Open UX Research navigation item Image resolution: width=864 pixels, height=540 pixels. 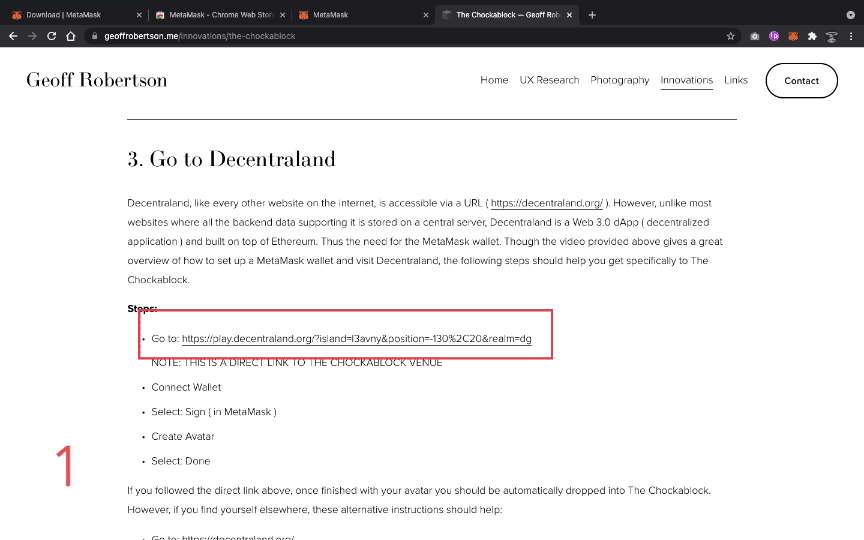point(549,80)
